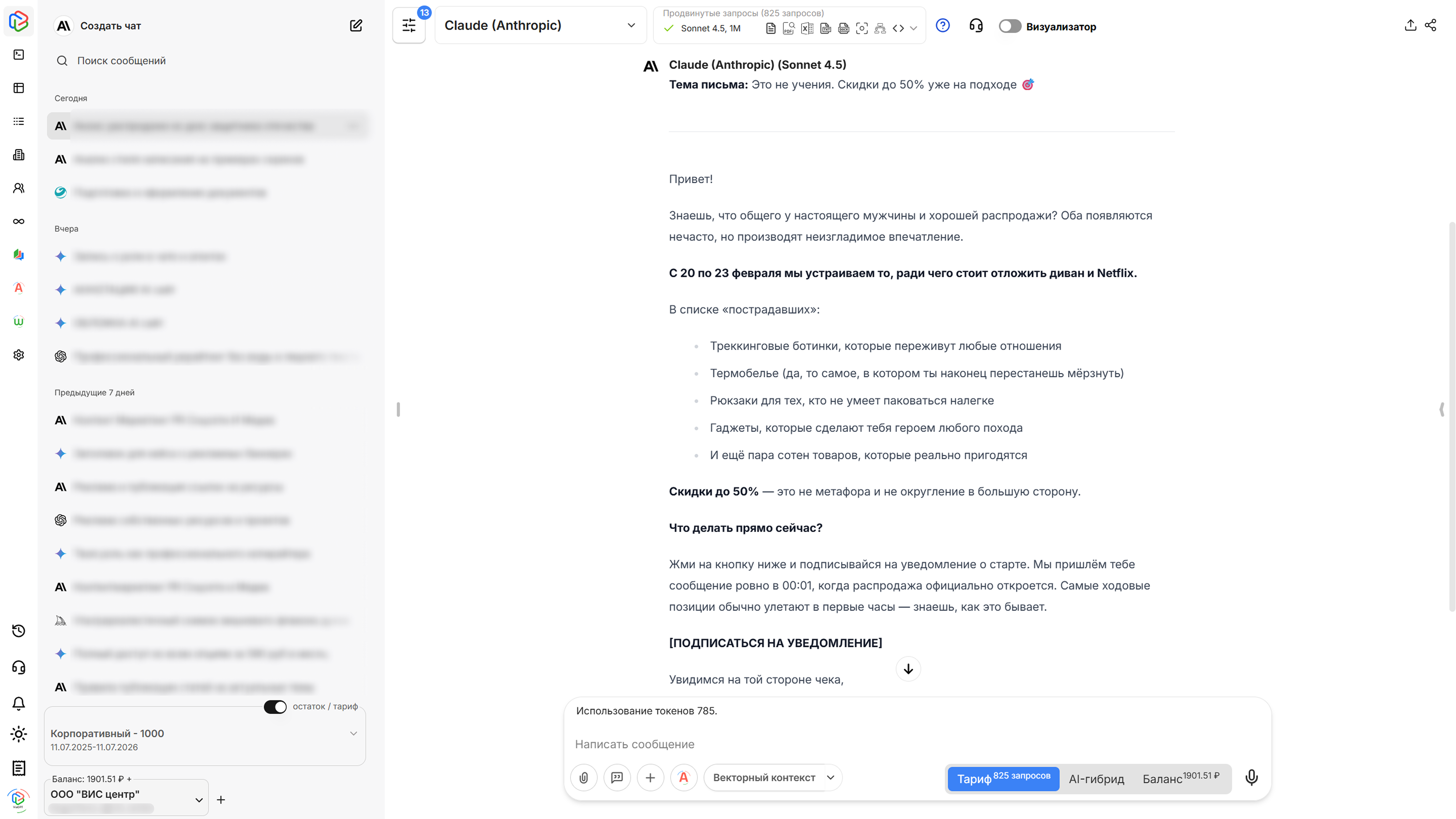Open the notifications bell in the sidebar

click(19, 703)
